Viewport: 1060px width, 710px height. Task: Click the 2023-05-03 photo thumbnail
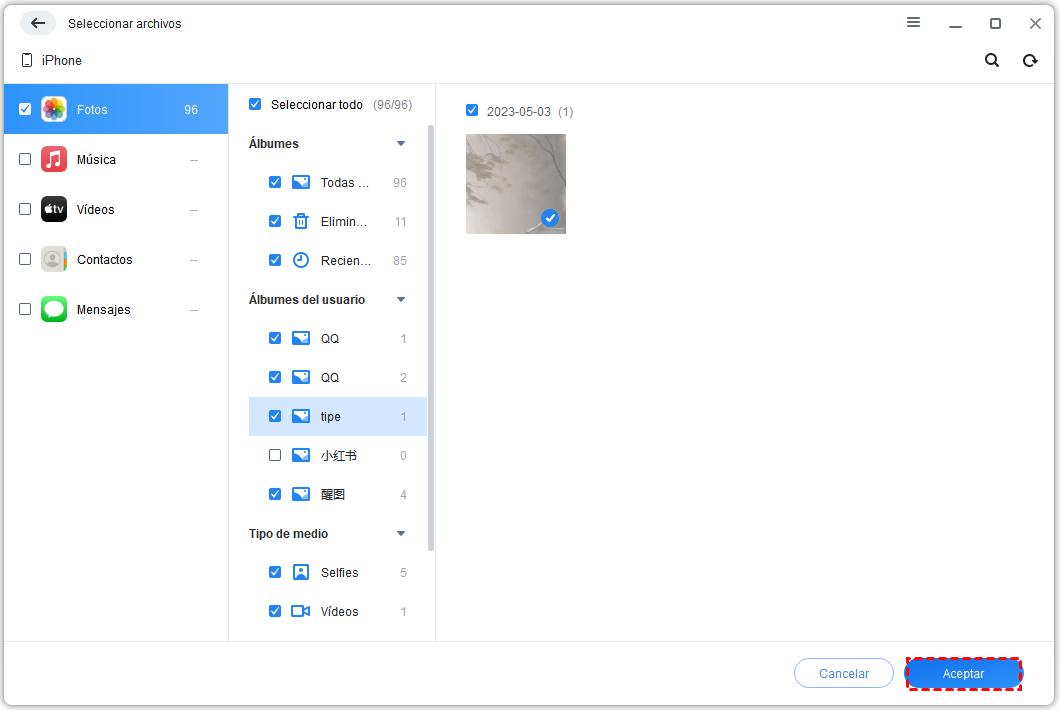coord(515,184)
